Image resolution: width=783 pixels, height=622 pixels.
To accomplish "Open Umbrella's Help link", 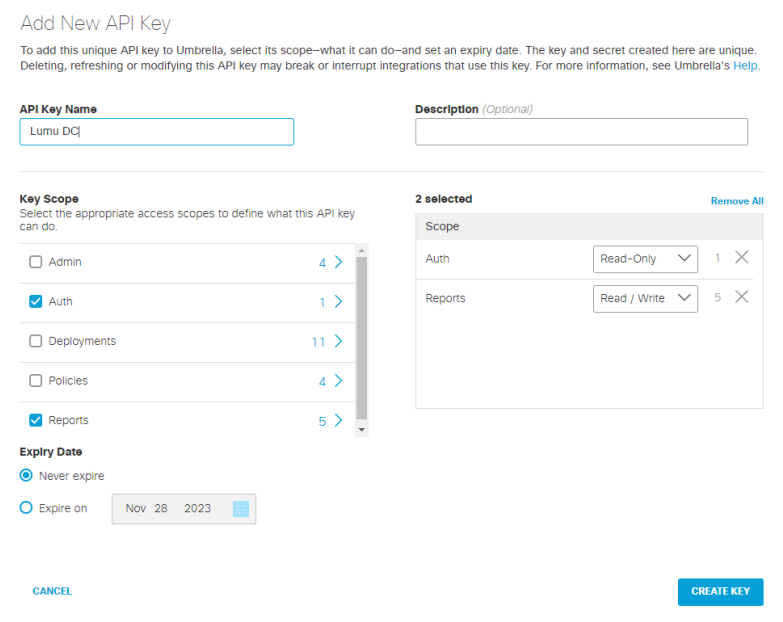I will 746,66.
